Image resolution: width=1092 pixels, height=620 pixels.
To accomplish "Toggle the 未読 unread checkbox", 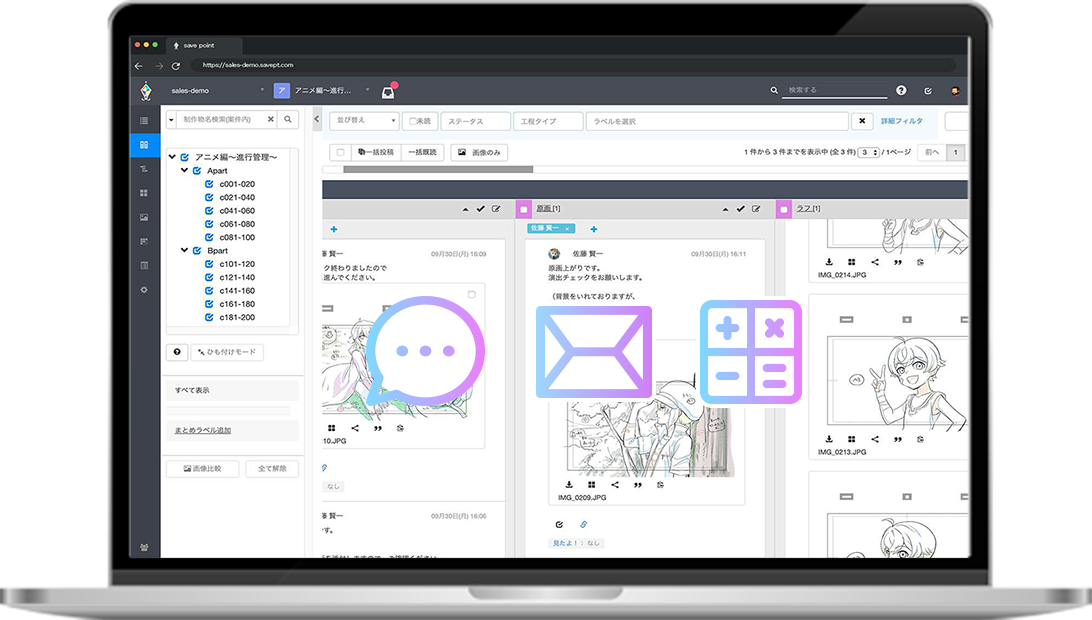I will pyautogui.click(x=412, y=121).
